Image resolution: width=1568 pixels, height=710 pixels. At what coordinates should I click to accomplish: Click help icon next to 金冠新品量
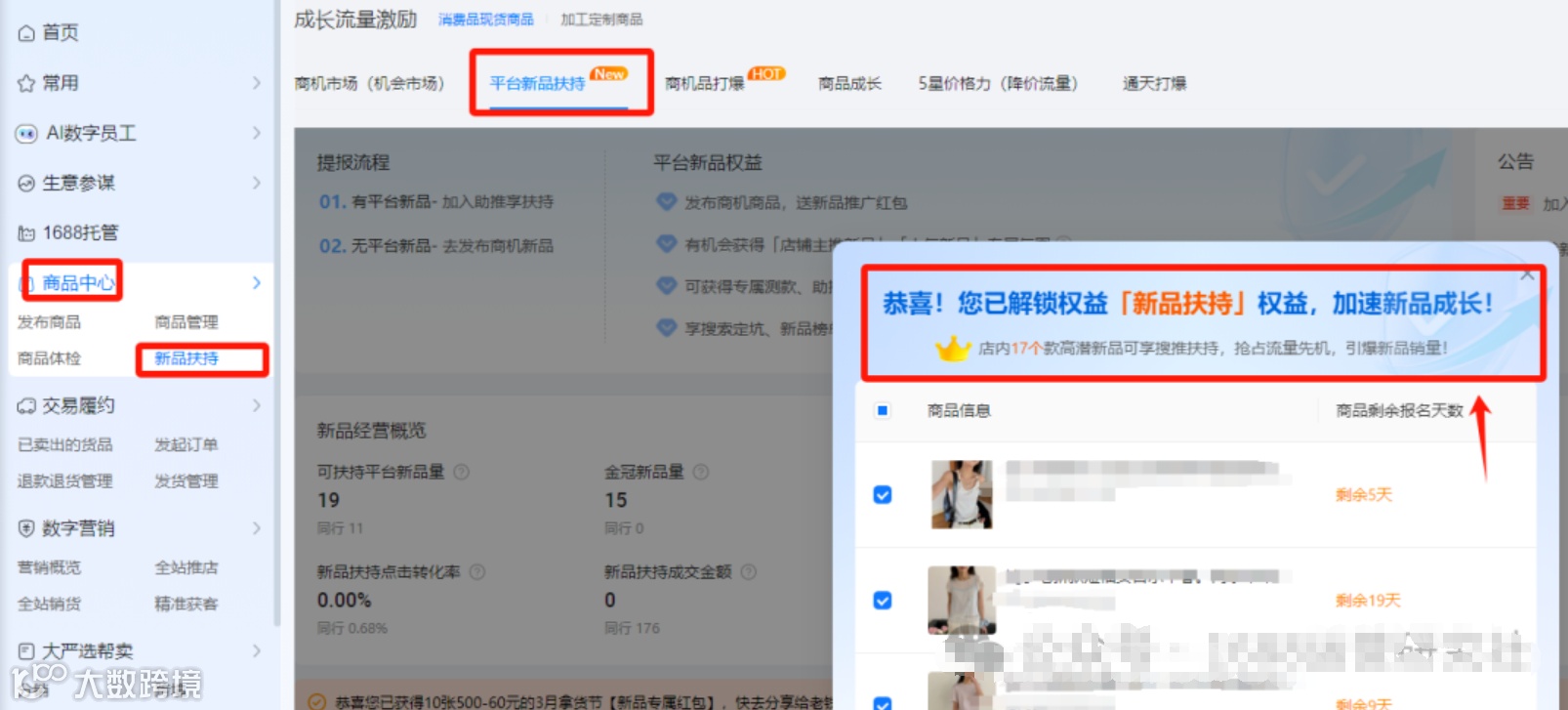(x=701, y=472)
